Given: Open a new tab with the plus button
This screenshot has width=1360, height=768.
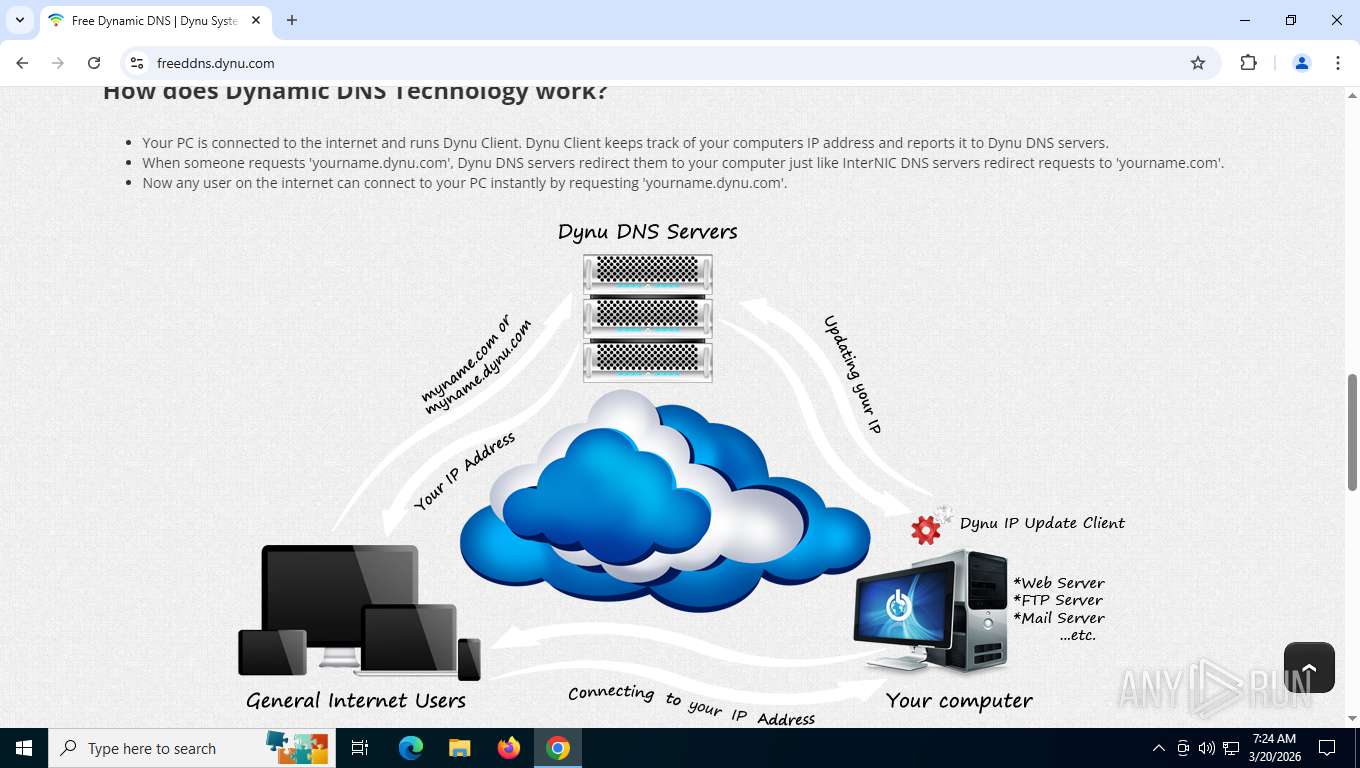Looking at the screenshot, I should pyautogui.click(x=292, y=20).
